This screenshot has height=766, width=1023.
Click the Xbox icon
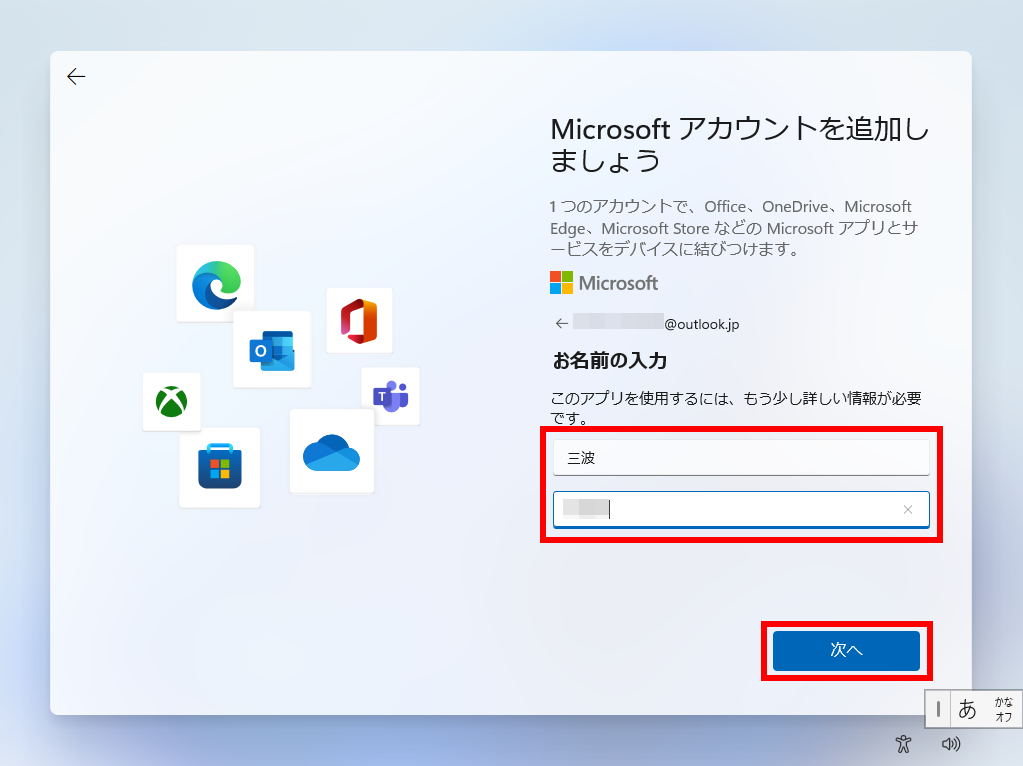pyautogui.click(x=171, y=402)
